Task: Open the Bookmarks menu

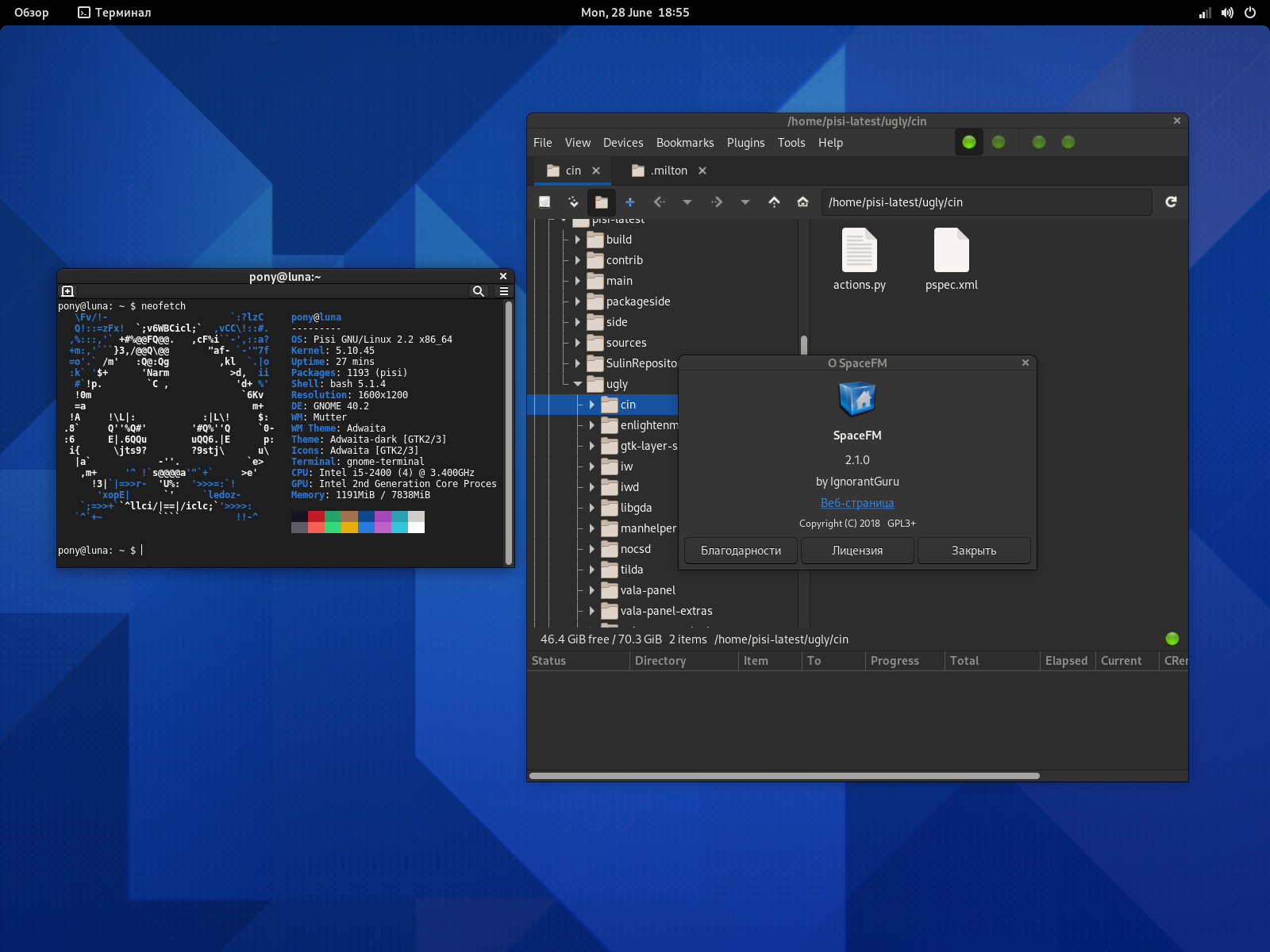Action: point(685,143)
